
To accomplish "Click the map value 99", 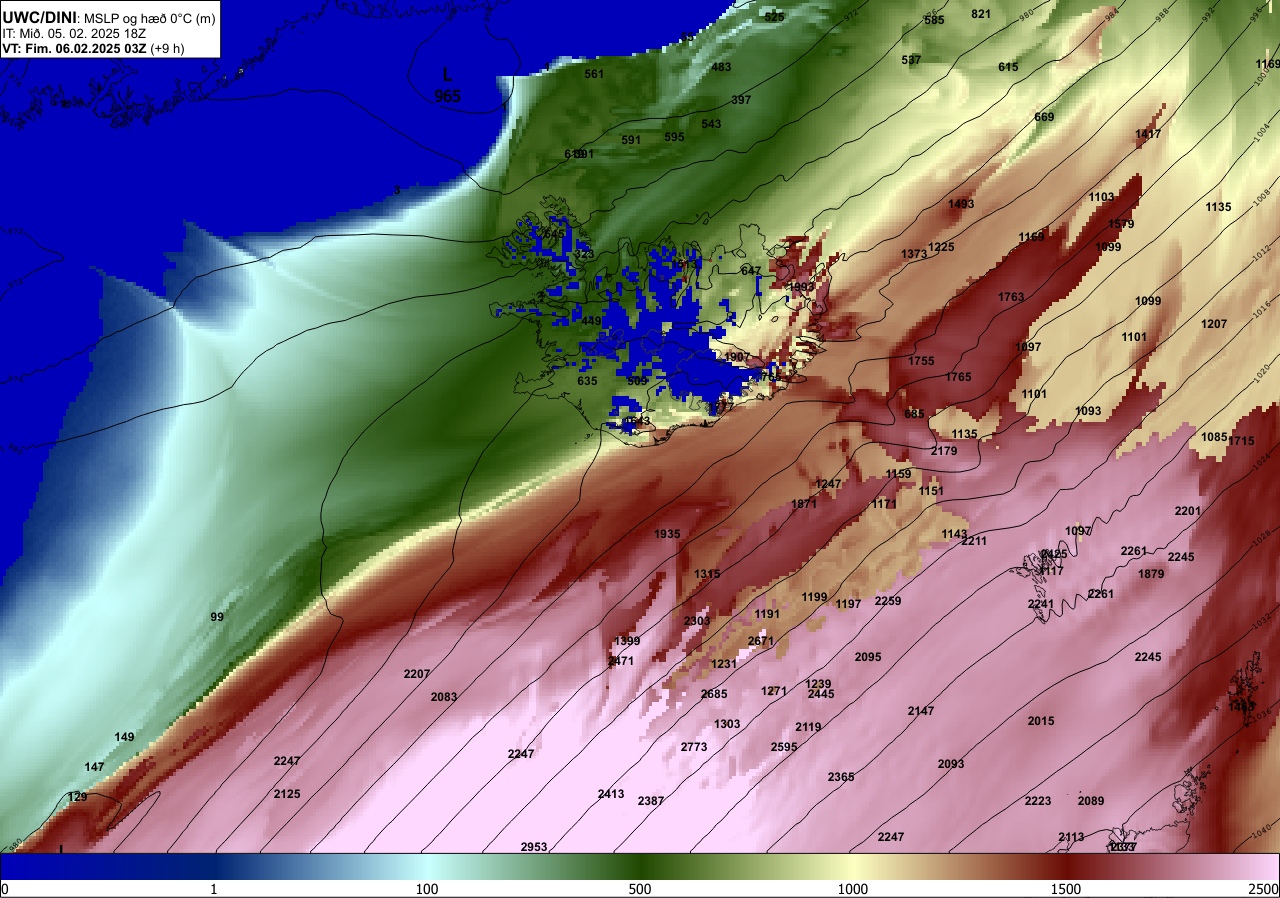I will point(217,617).
